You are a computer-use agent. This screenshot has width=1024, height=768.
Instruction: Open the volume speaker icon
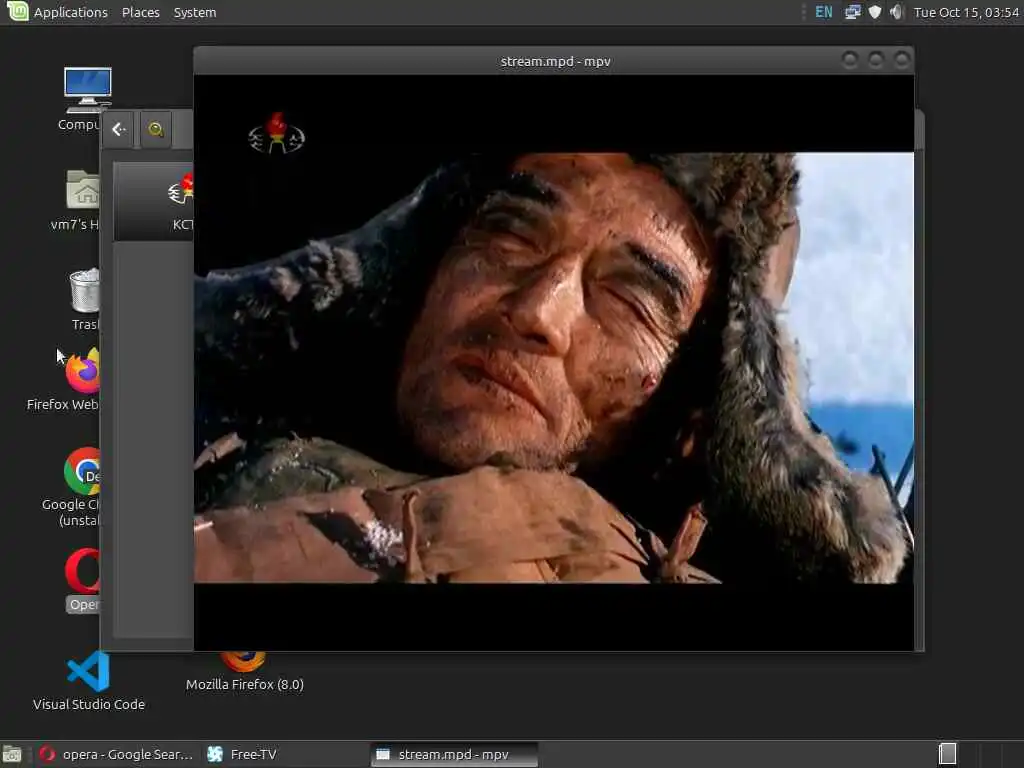[x=896, y=12]
